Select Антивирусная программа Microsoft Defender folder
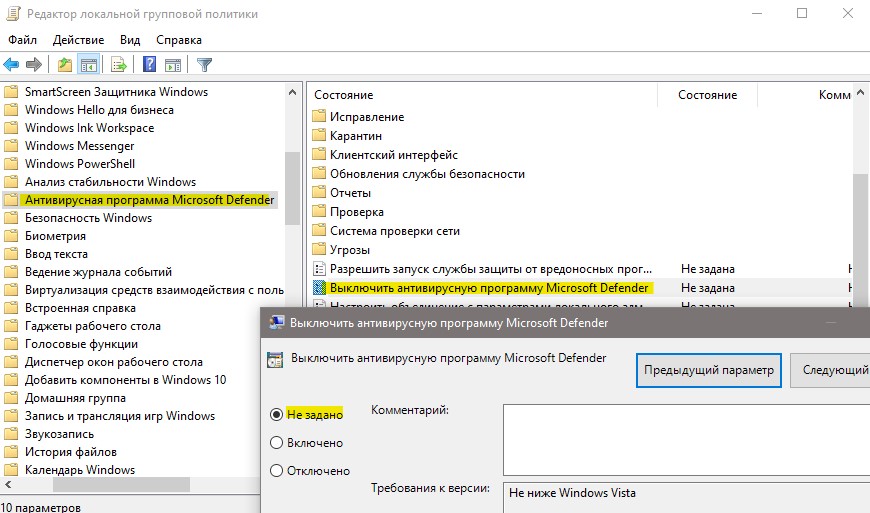Screen dimensions: 870x513 (149, 200)
